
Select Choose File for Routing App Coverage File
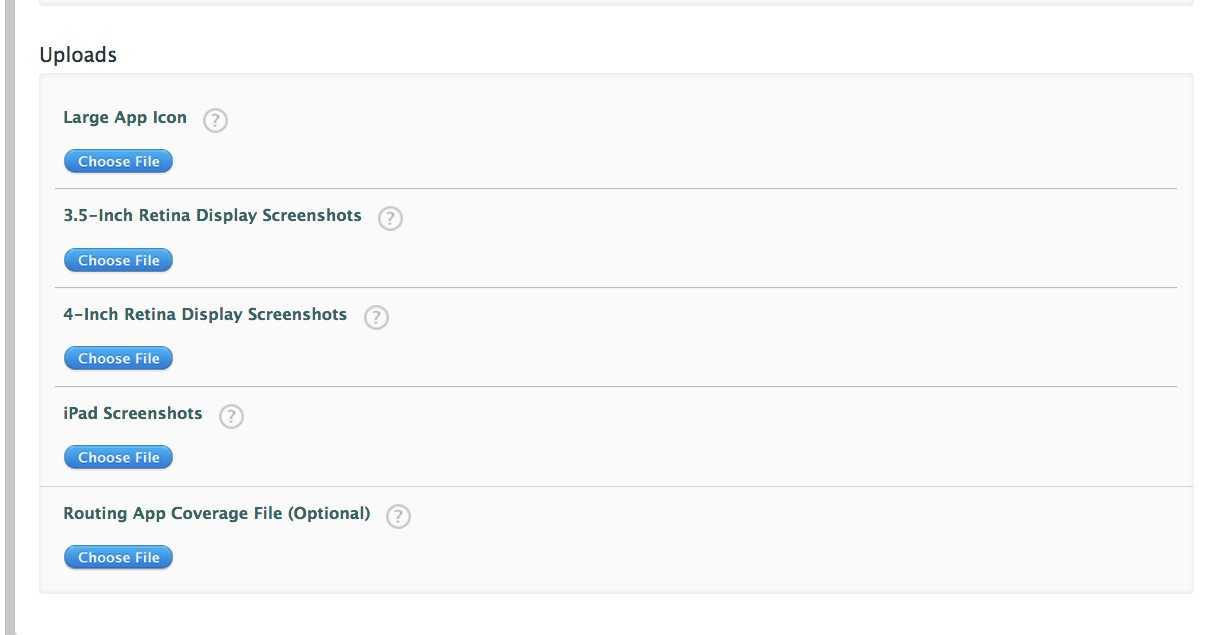tap(118, 557)
